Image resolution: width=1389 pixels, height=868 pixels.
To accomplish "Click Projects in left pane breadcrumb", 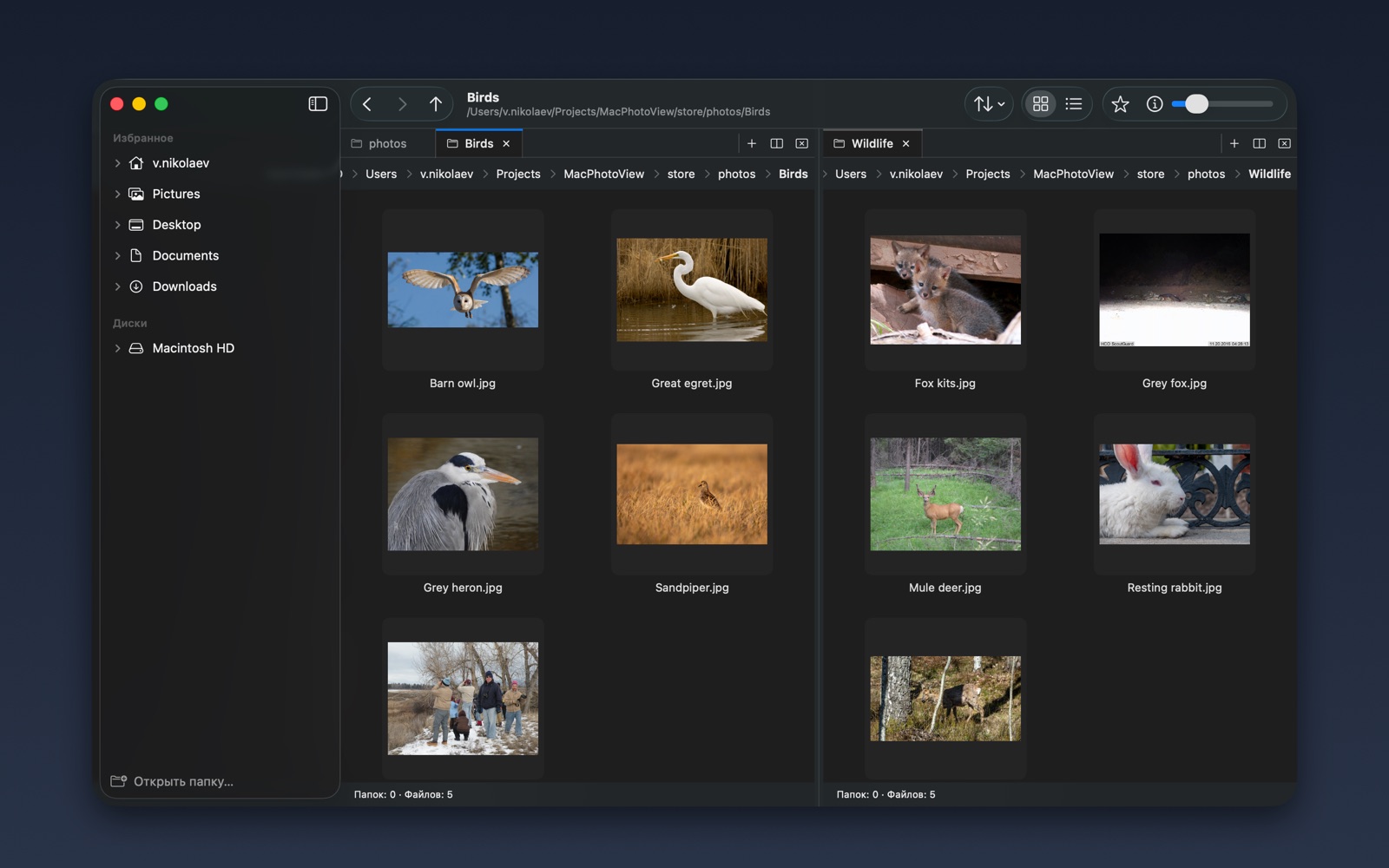I will (x=518, y=174).
